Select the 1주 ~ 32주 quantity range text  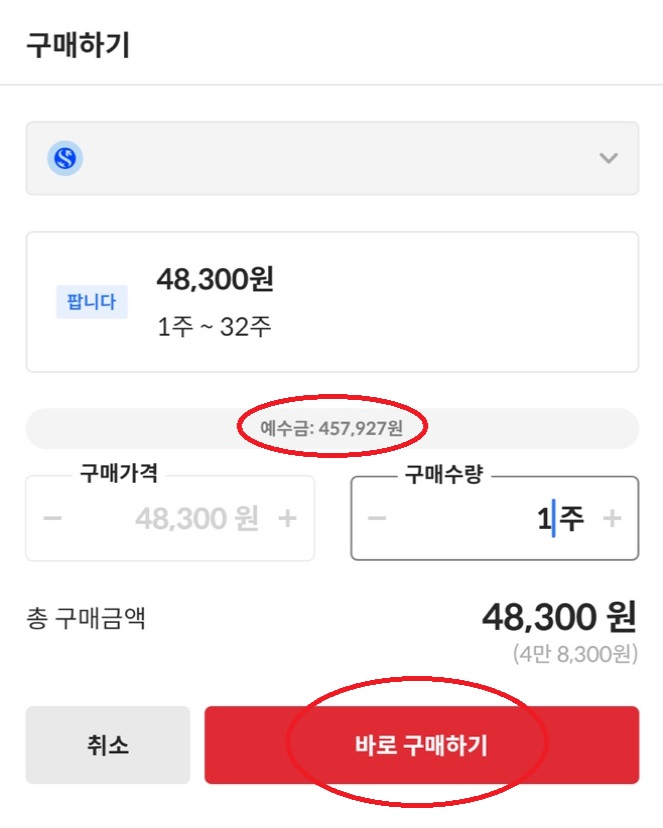point(214,327)
